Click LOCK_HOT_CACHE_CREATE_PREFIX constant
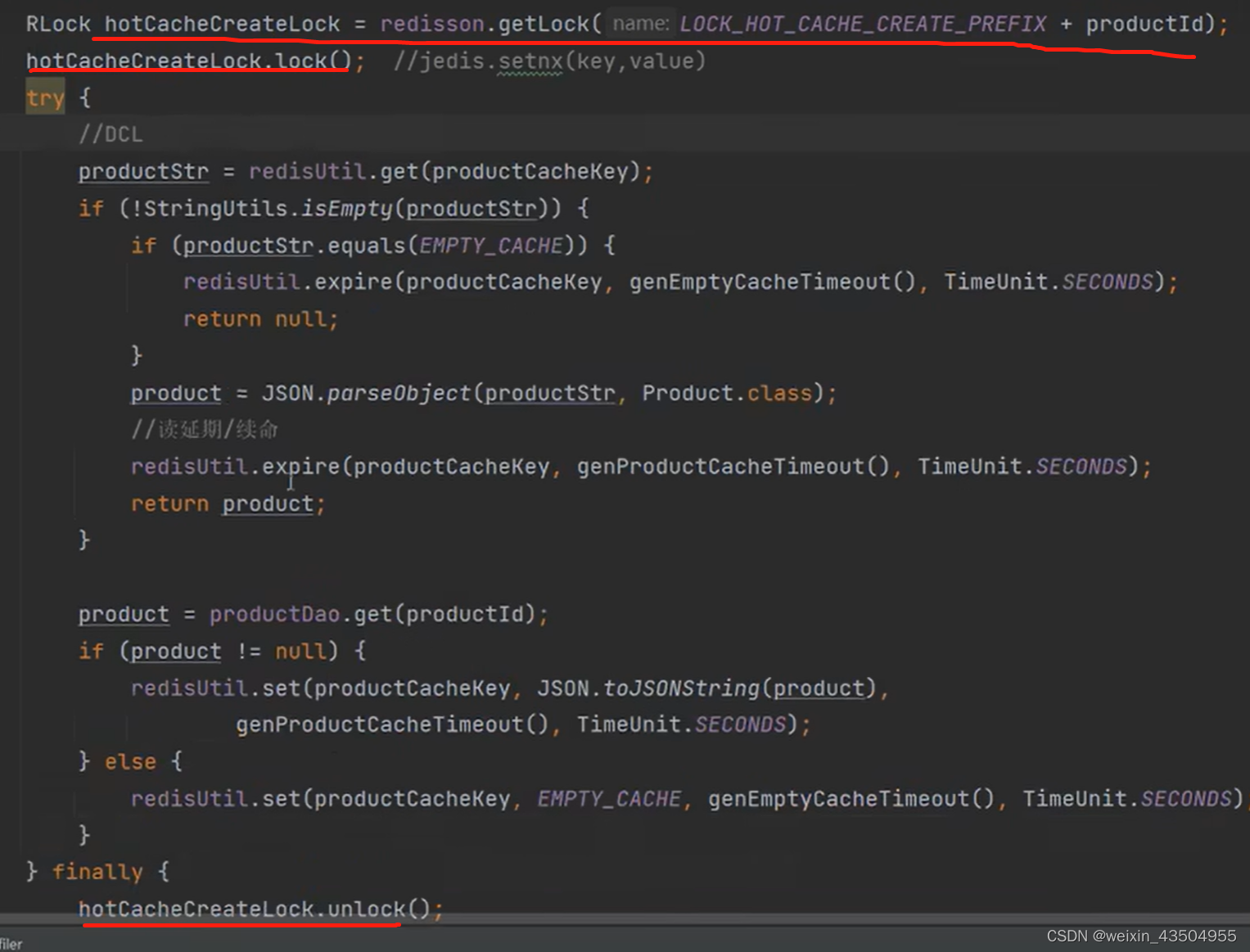Screen dimensions: 1250x952 point(863,25)
